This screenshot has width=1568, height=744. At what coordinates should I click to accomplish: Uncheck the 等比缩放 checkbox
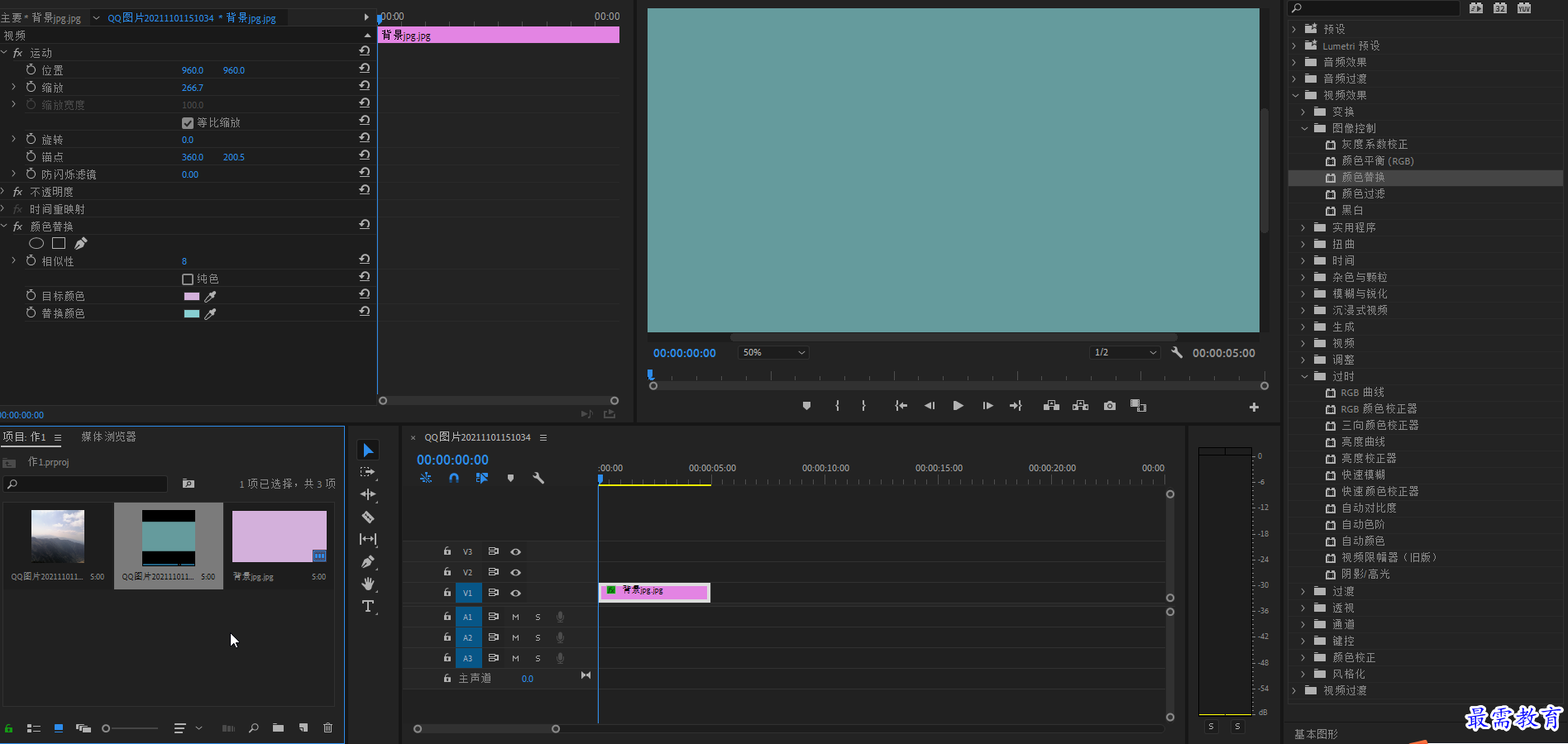(188, 122)
